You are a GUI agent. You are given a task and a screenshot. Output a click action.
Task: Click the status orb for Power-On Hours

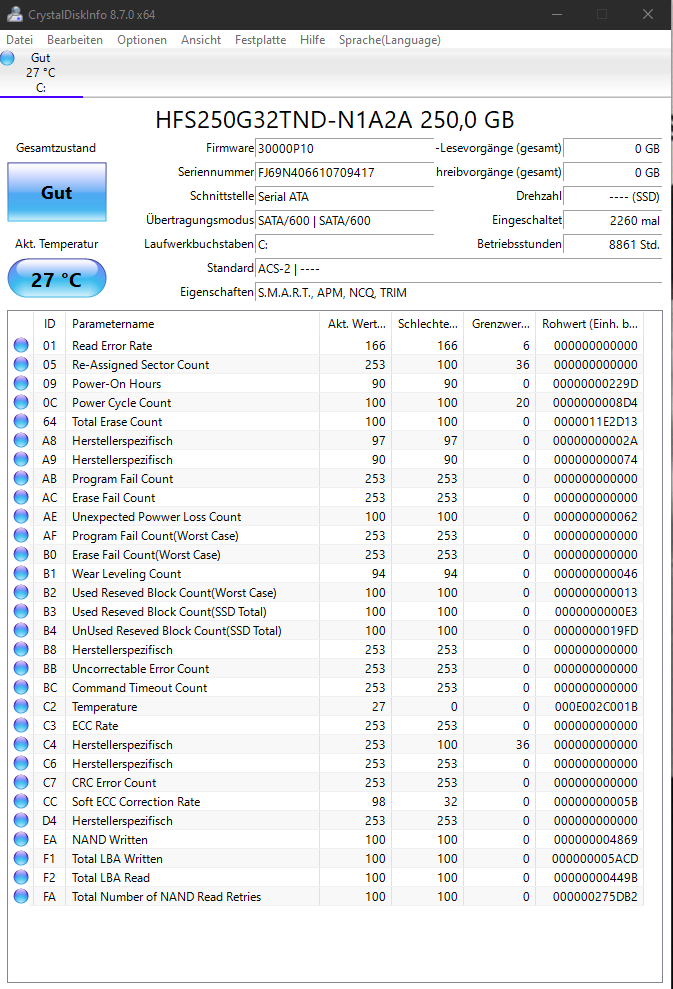coord(21,383)
